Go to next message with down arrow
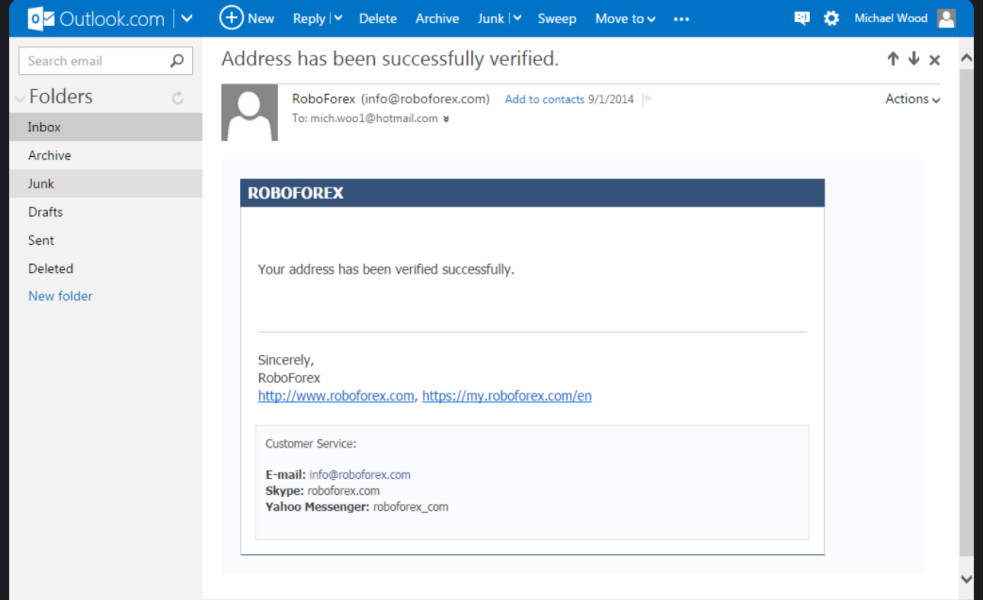 [x=913, y=59]
